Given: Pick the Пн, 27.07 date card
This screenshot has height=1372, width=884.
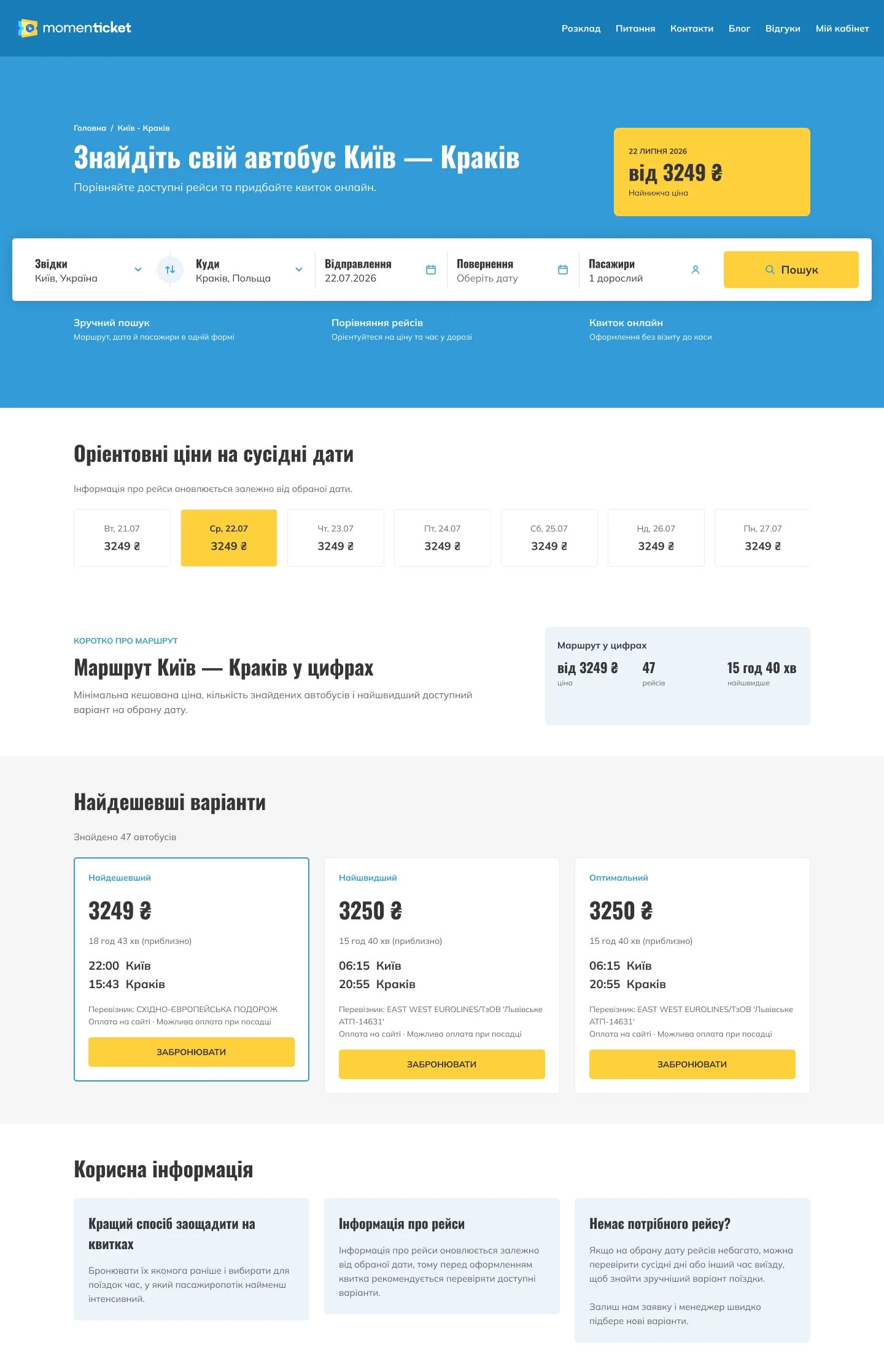Looking at the screenshot, I should pos(762,538).
